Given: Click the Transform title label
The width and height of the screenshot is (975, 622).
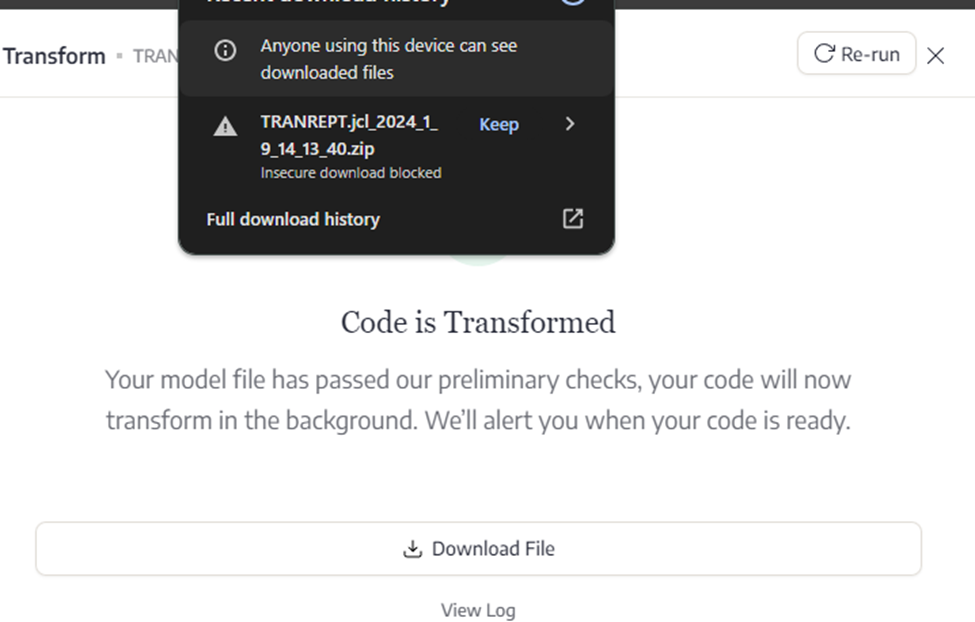Looking at the screenshot, I should coord(54,56).
